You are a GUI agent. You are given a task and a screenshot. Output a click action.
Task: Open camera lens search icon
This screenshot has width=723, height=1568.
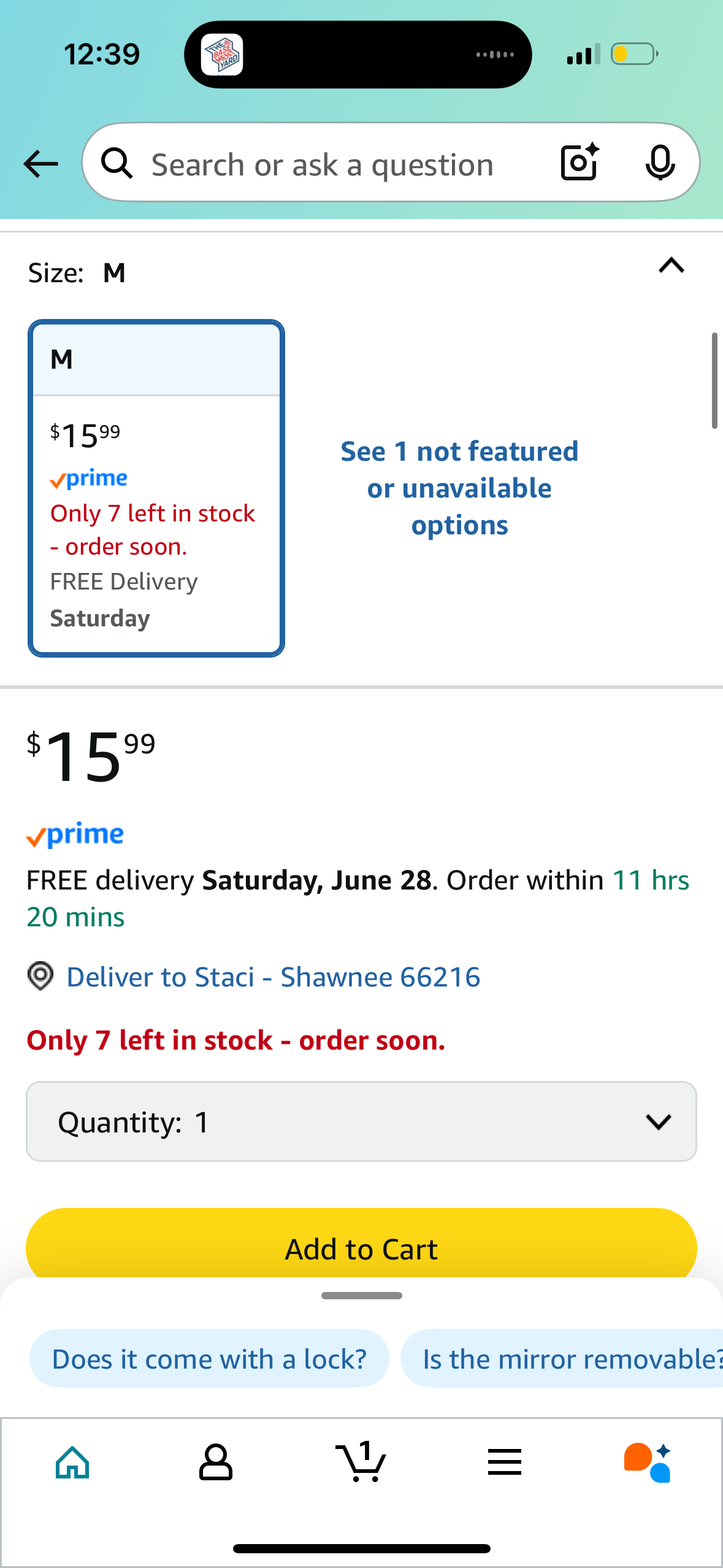click(580, 163)
